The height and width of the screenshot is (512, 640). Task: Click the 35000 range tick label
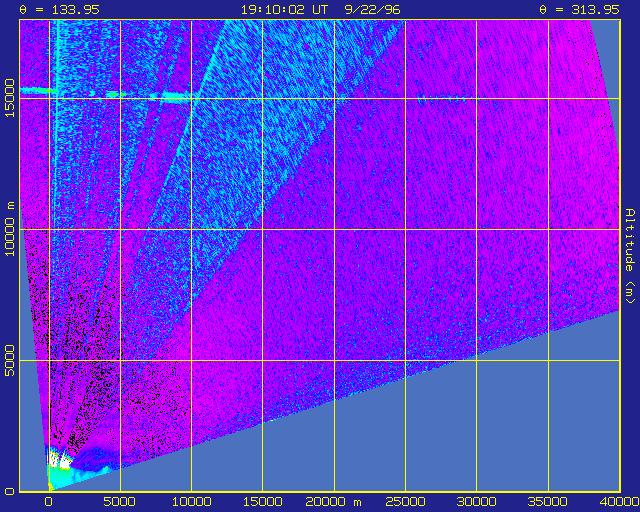tap(548, 502)
